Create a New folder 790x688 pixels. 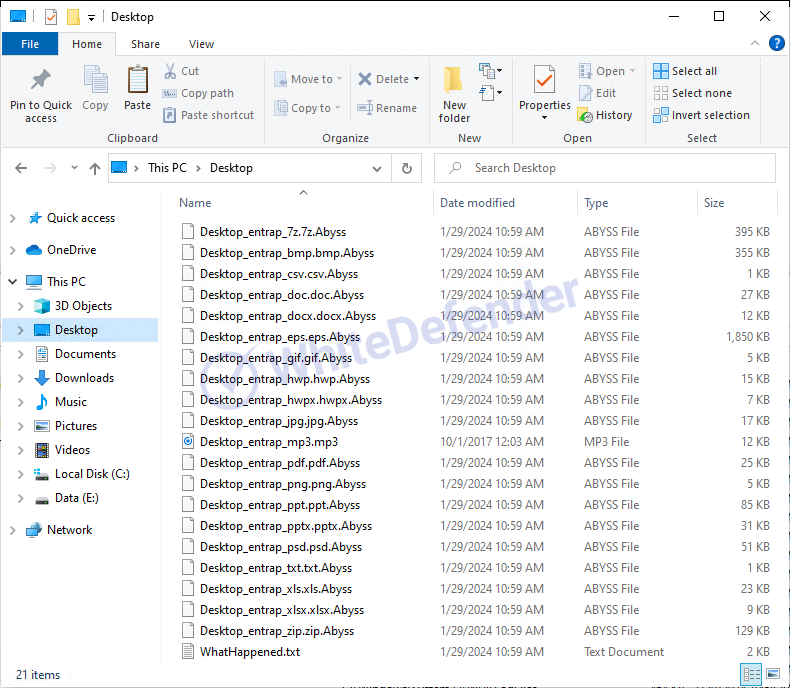pos(454,95)
